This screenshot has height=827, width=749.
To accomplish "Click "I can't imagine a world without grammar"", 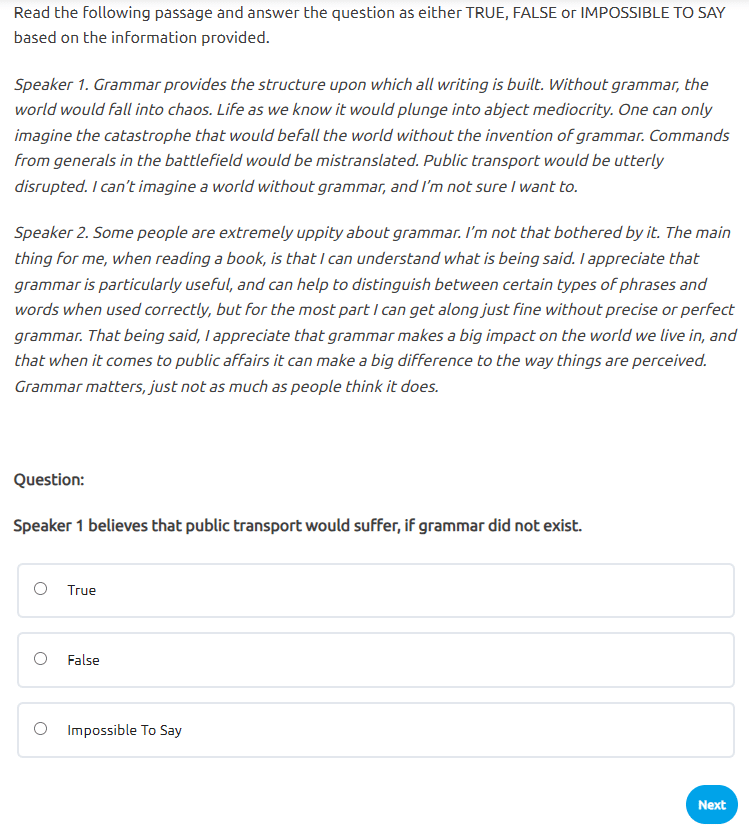I will [x=235, y=187].
